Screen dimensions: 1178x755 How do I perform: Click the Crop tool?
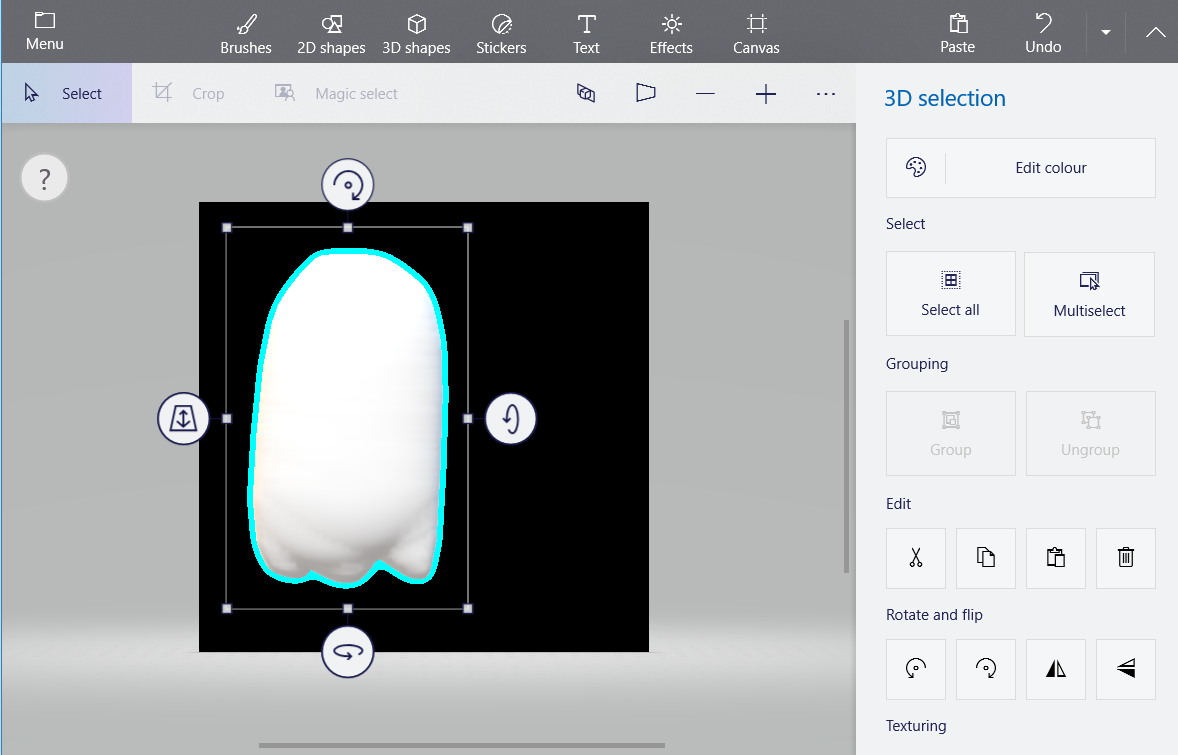click(189, 93)
